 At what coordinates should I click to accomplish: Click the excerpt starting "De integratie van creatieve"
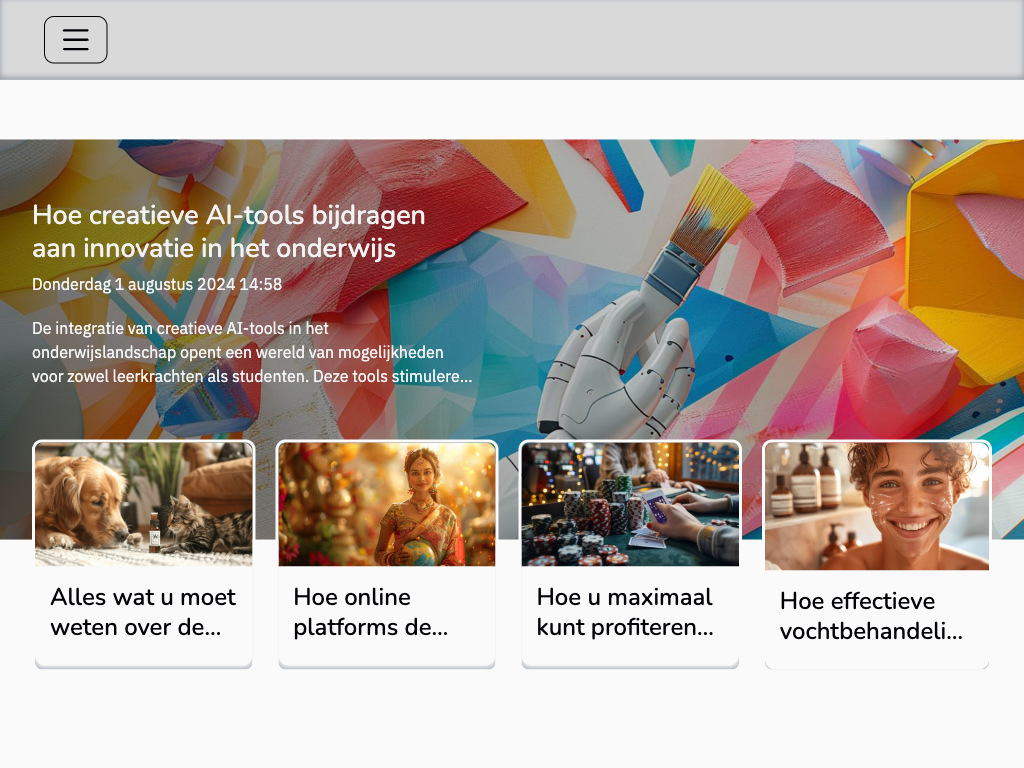[x=252, y=353]
